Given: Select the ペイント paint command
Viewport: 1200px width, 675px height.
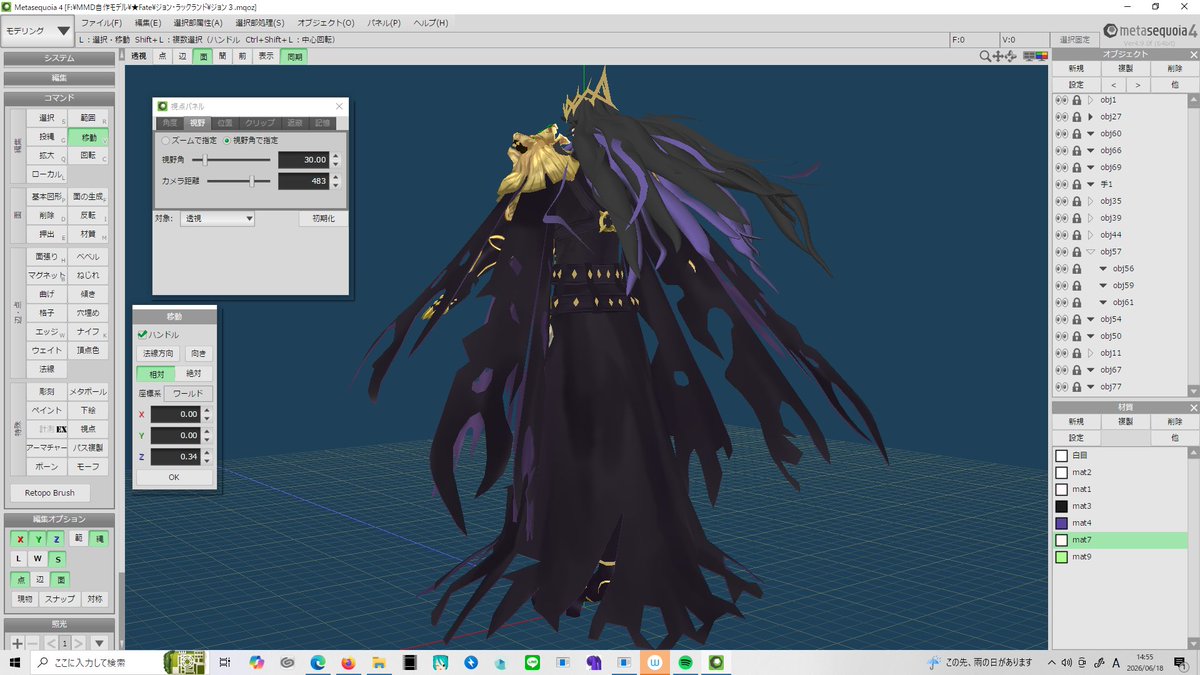Looking at the screenshot, I should coord(46,410).
